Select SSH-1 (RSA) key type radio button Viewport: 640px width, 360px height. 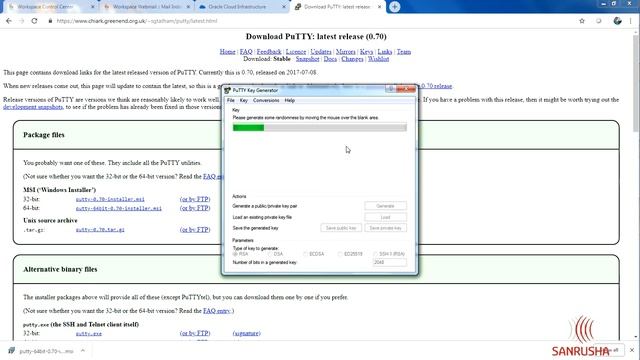click(x=376, y=254)
